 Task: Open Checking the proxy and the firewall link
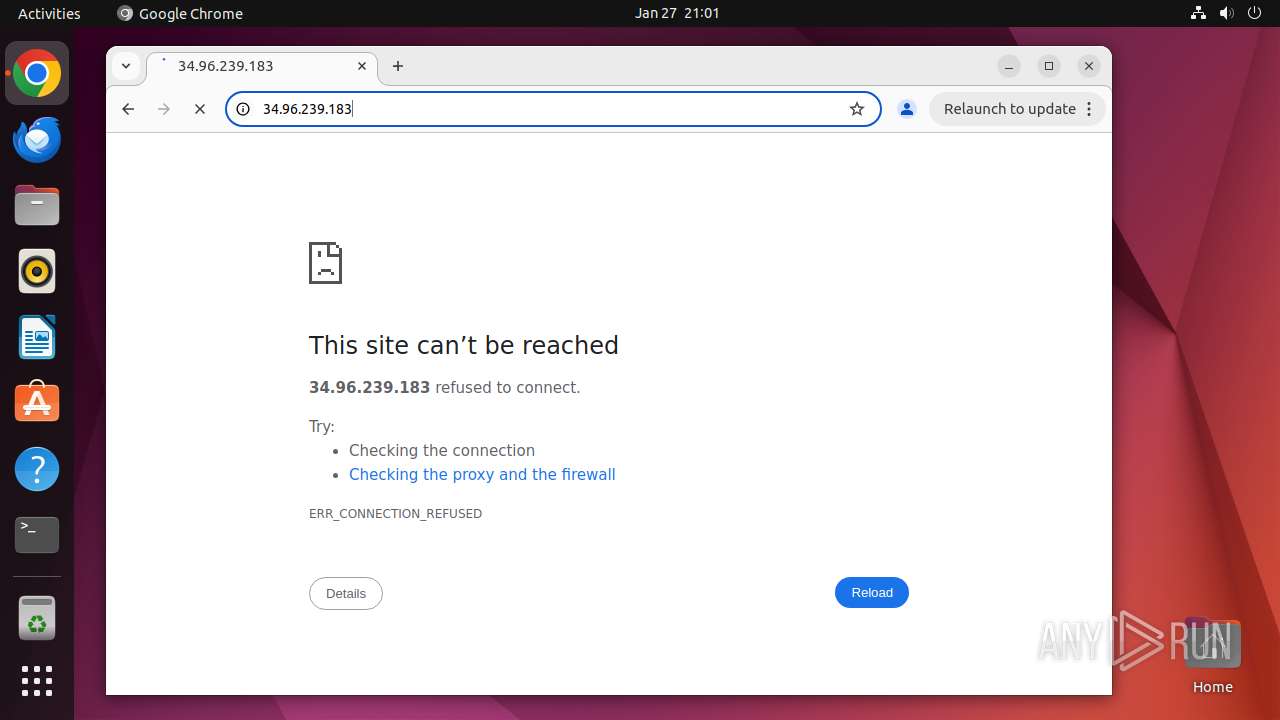(482, 474)
